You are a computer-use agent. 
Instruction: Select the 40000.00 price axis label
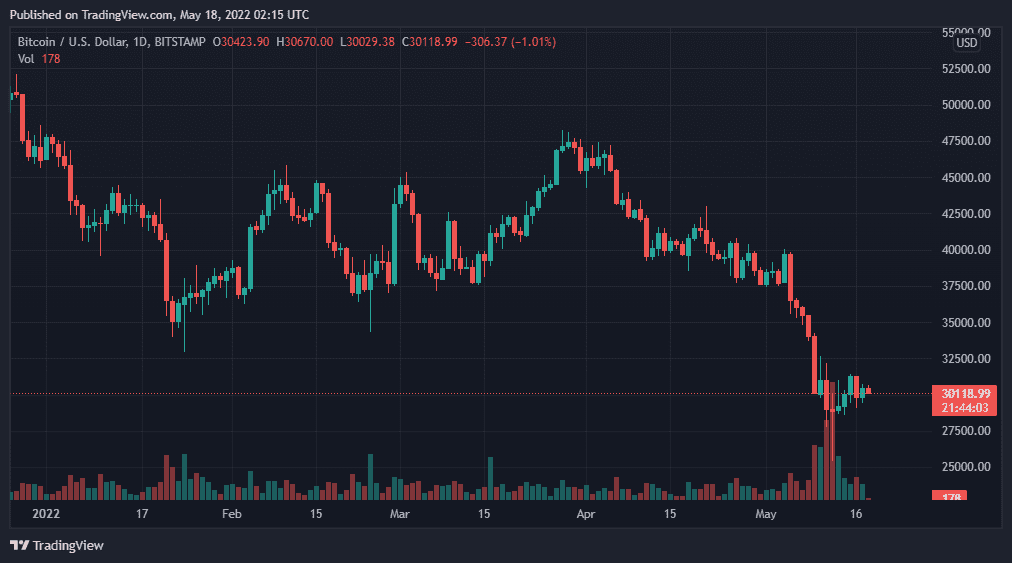coord(966,250)
